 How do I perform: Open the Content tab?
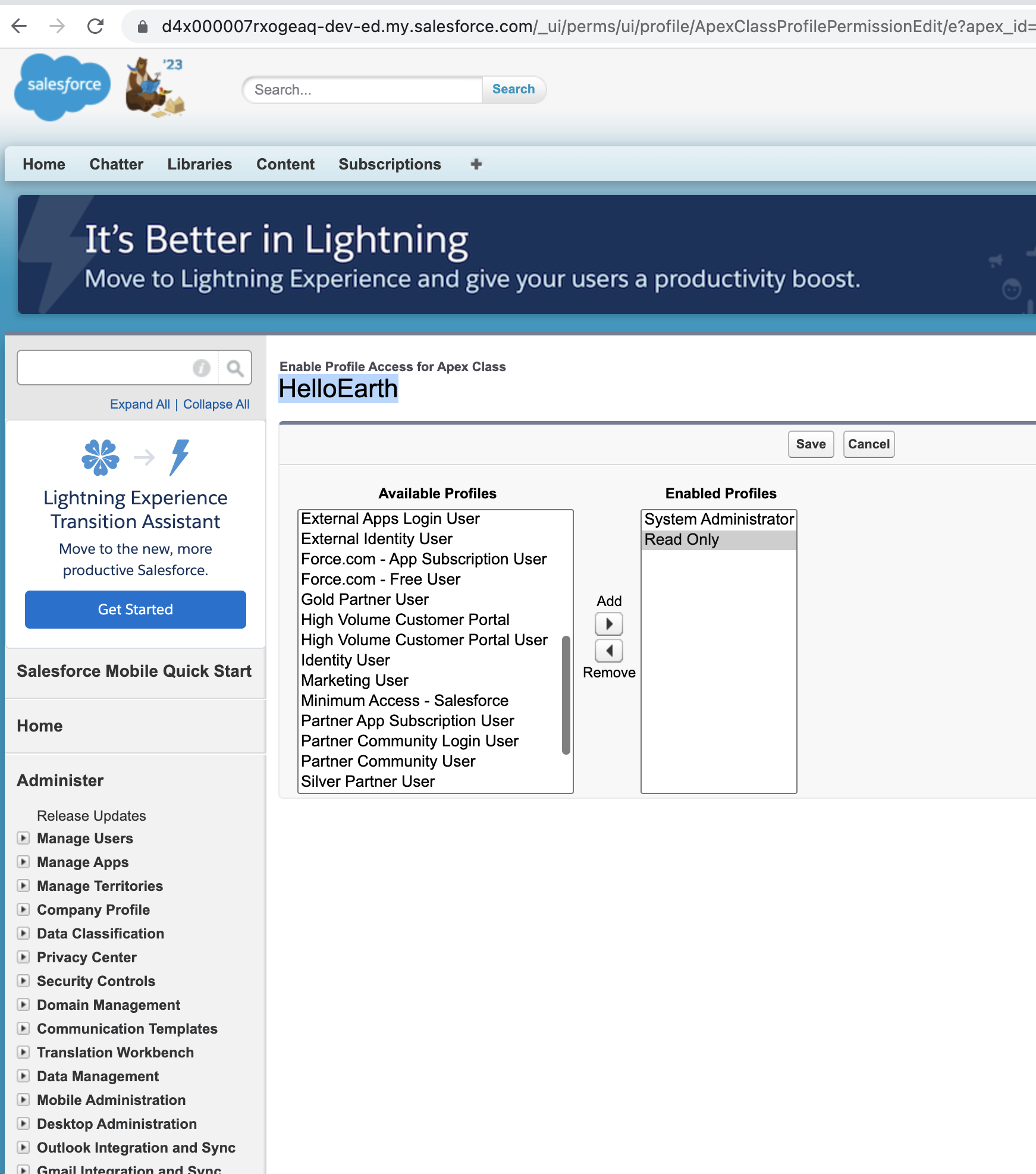point(285,164)
